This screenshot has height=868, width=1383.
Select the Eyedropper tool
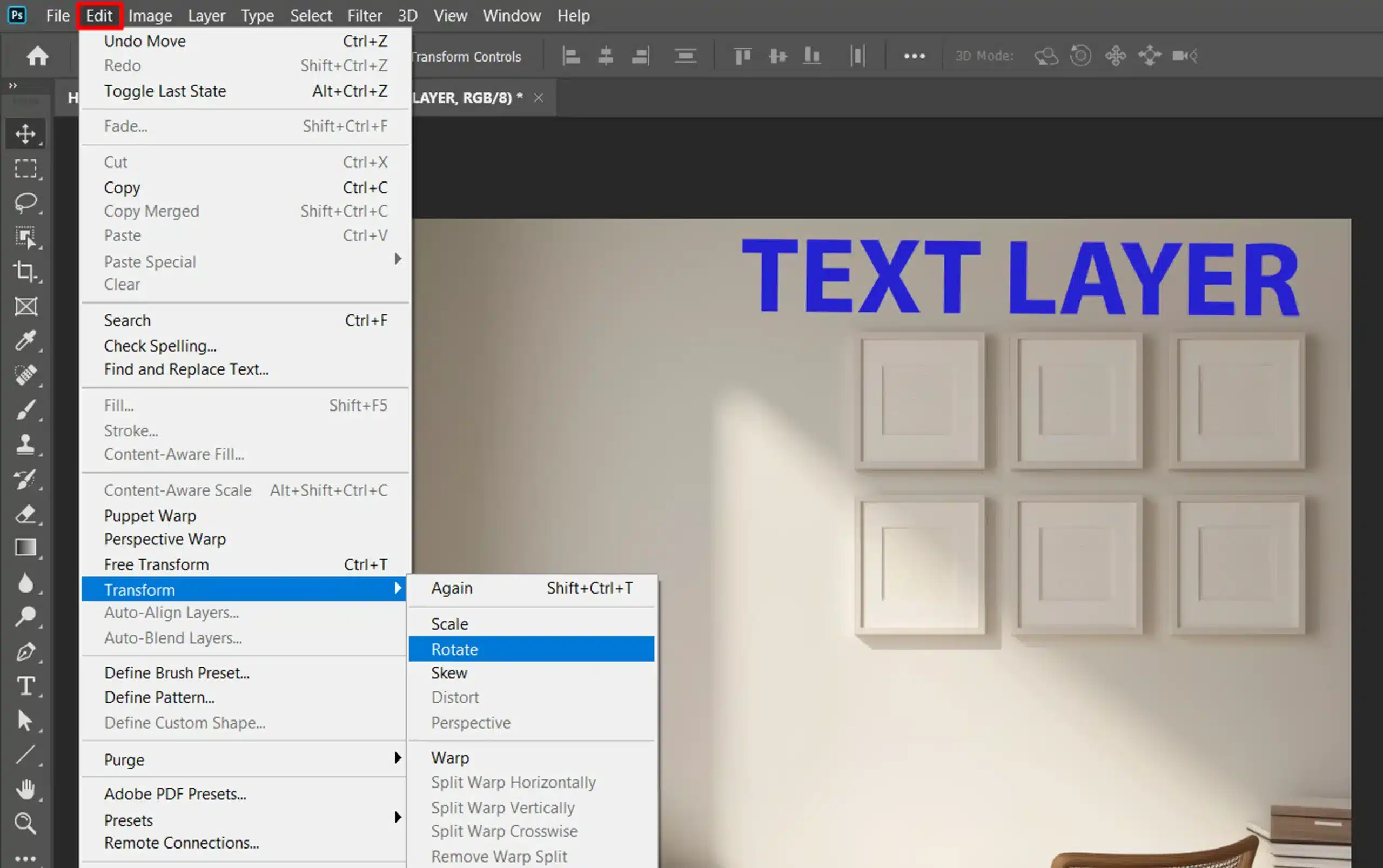25,340
